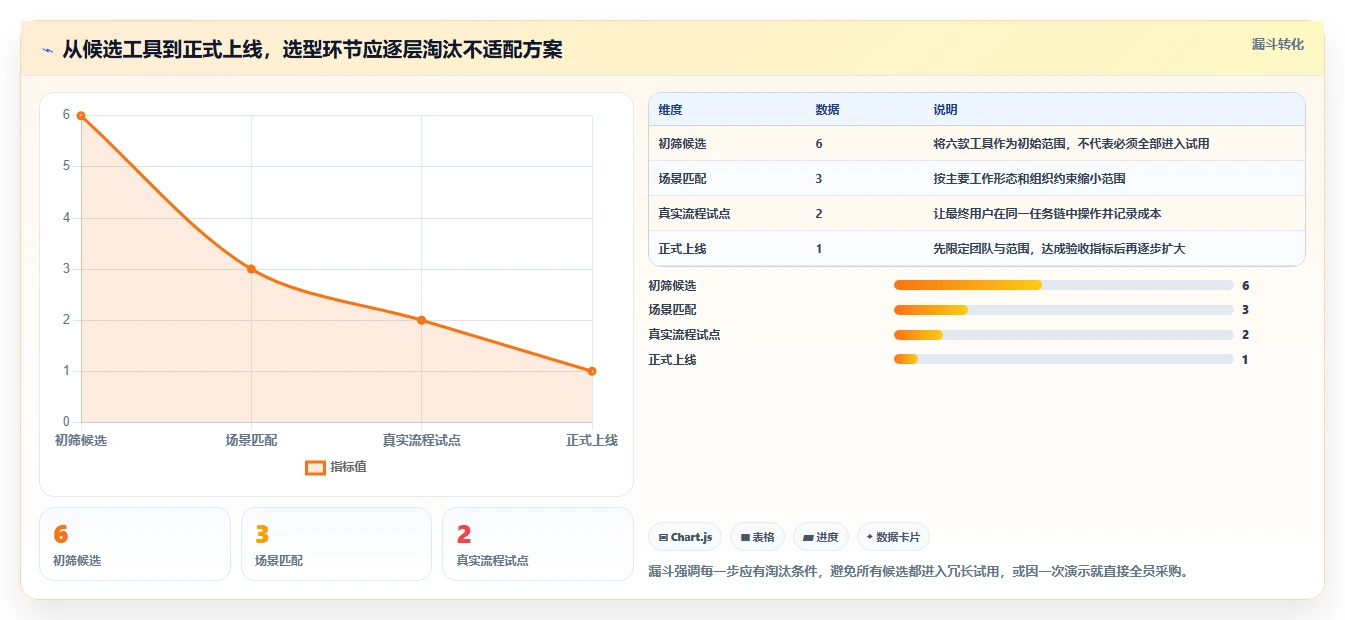Select the 真实流程试点 table row cell
This screenshot has width=1345, height=620.
[694, 214]
